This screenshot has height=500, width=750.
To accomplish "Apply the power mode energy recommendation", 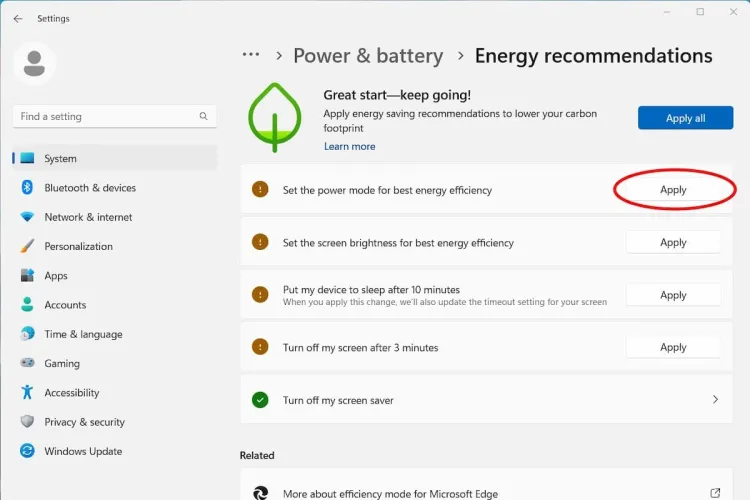I will coord(673,190).
